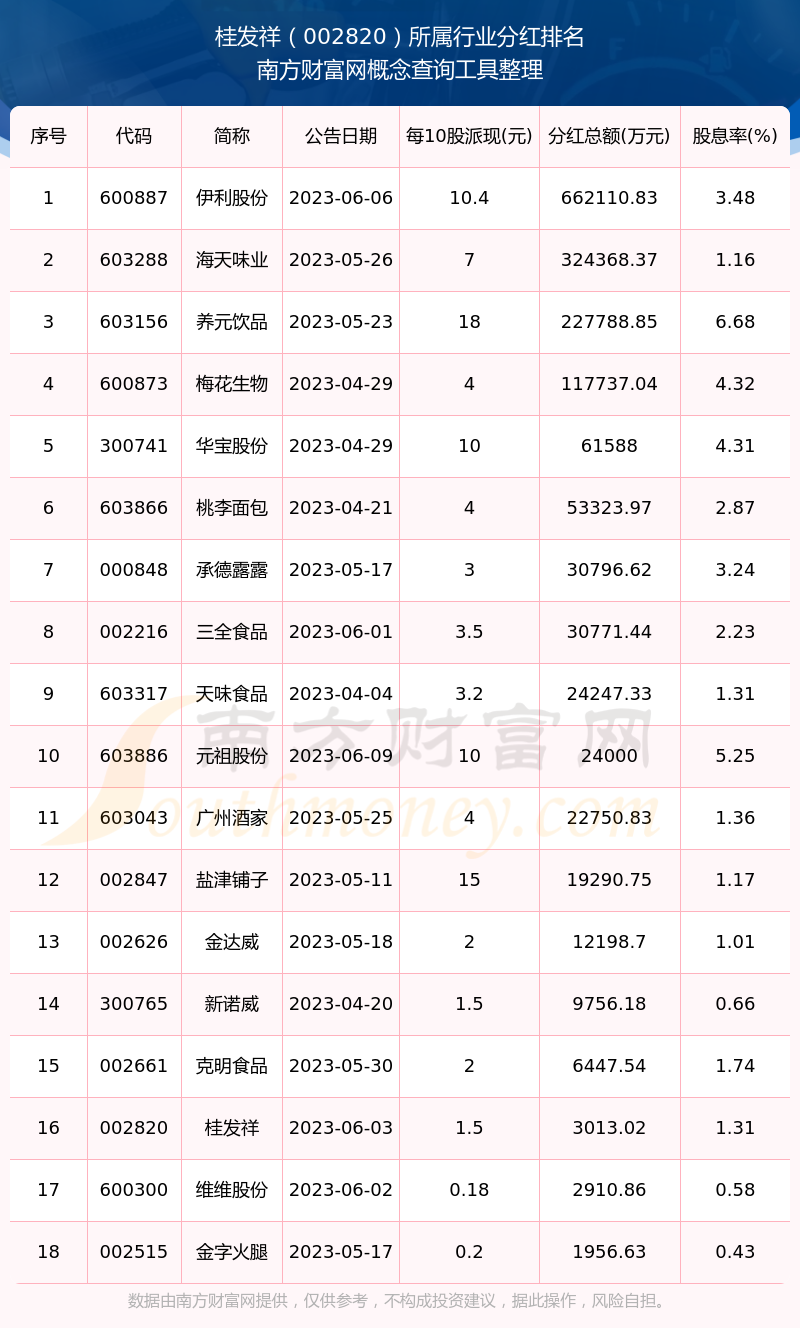
Task: Click the name 华宝股份
Action: [x=232, y=446]
